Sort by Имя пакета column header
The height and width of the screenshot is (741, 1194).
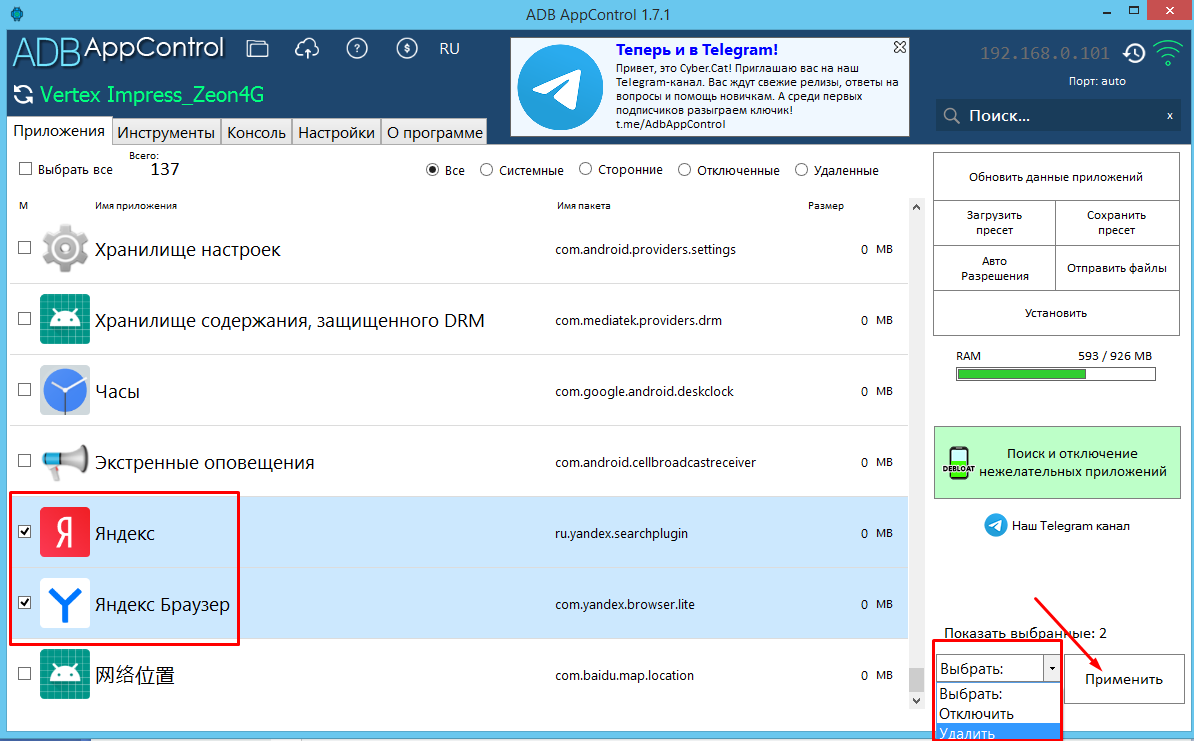coord(583,206)
